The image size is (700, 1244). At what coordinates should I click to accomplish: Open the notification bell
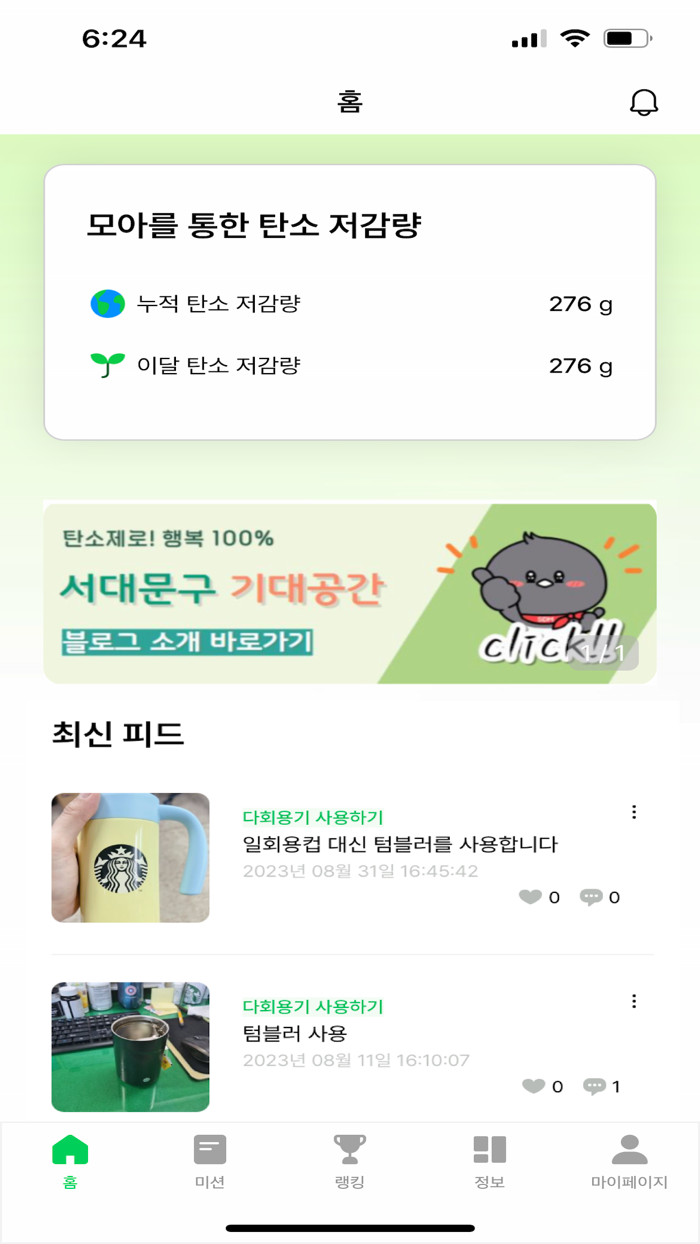pyautogui.click(x=645, y=101)
